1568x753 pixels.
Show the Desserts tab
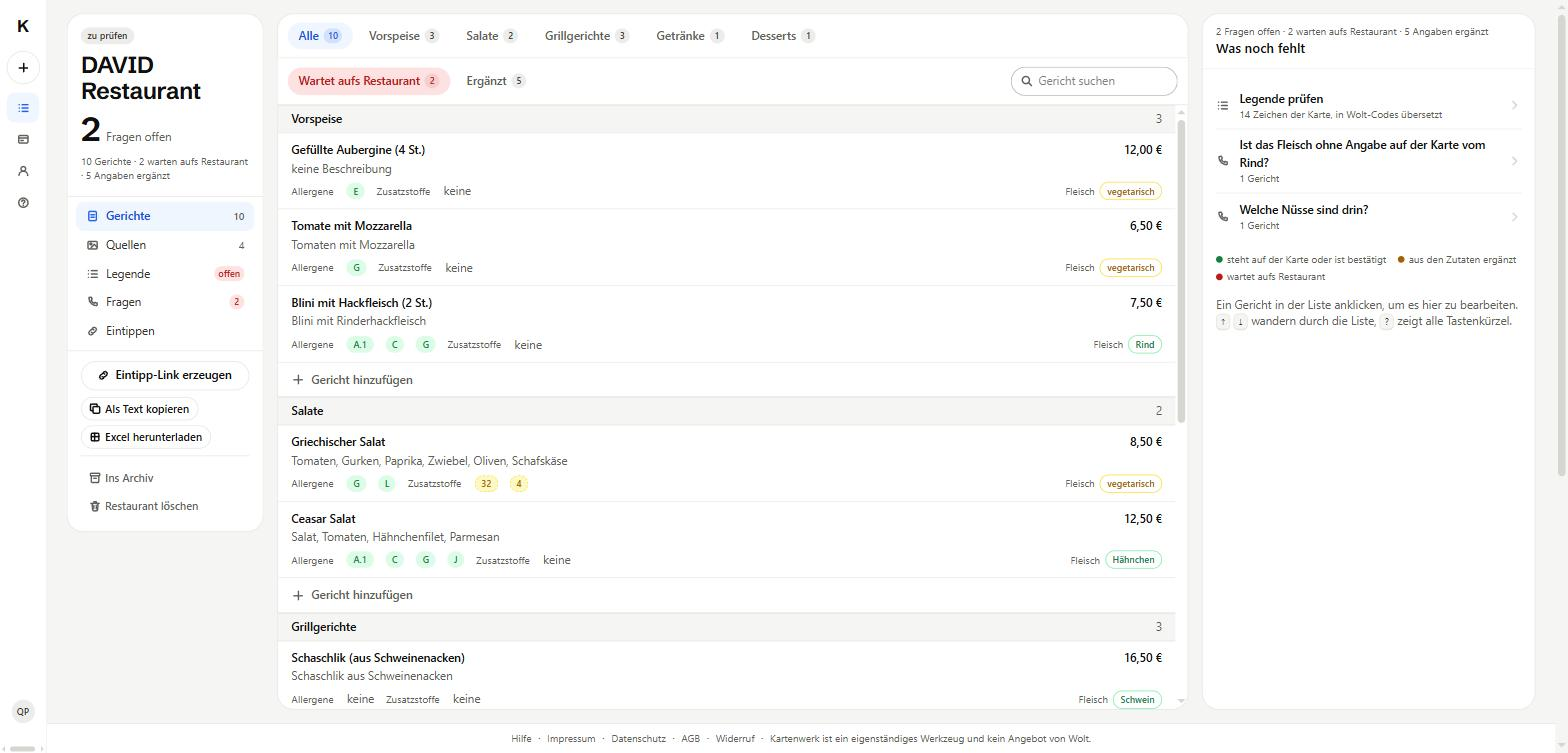[x=783, y=36]
